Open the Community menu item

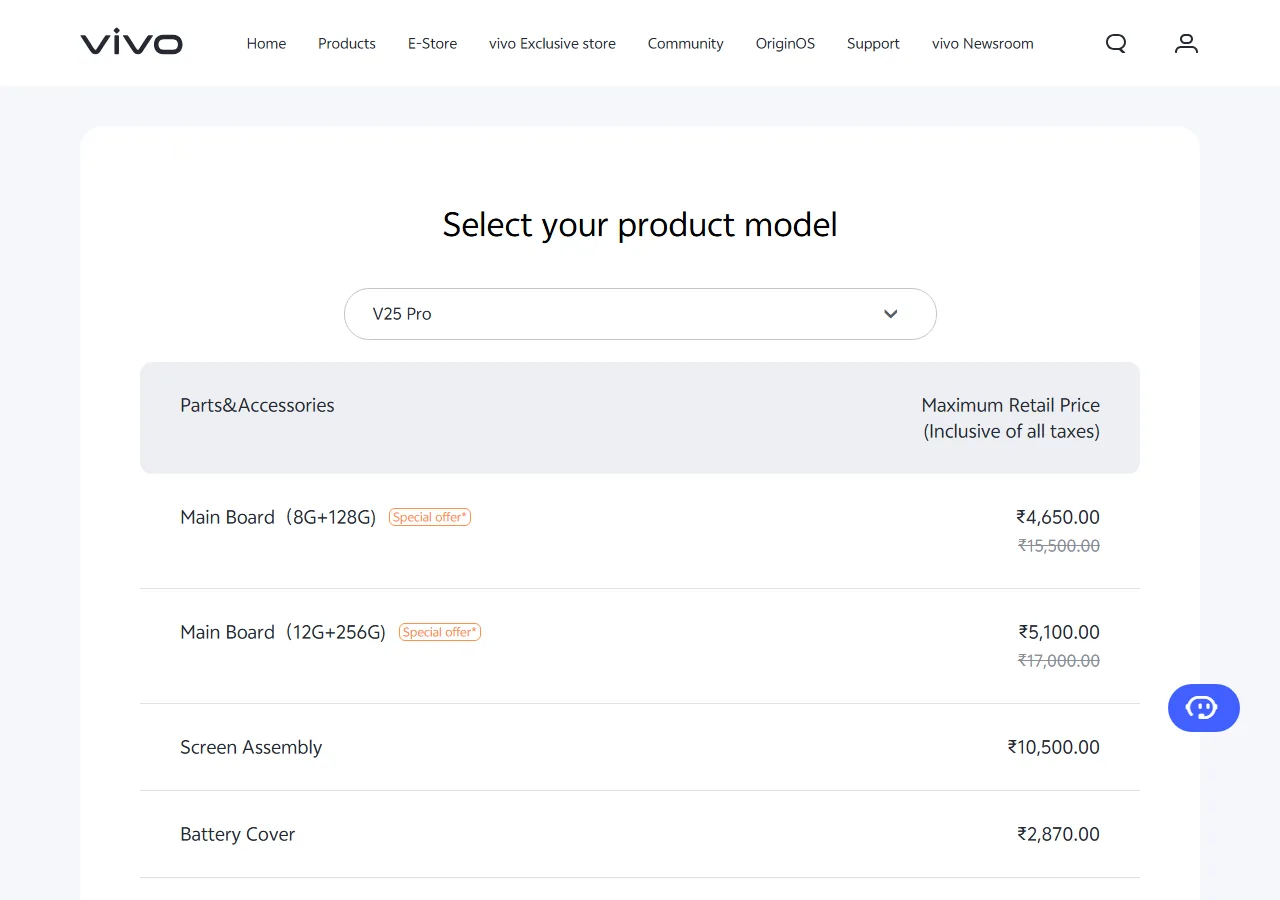click(685, 43)
